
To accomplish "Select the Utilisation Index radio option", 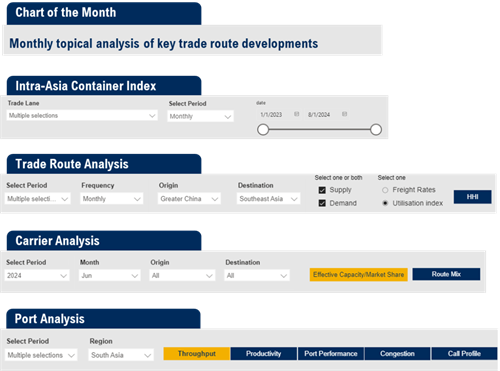I will click(385, 203).
